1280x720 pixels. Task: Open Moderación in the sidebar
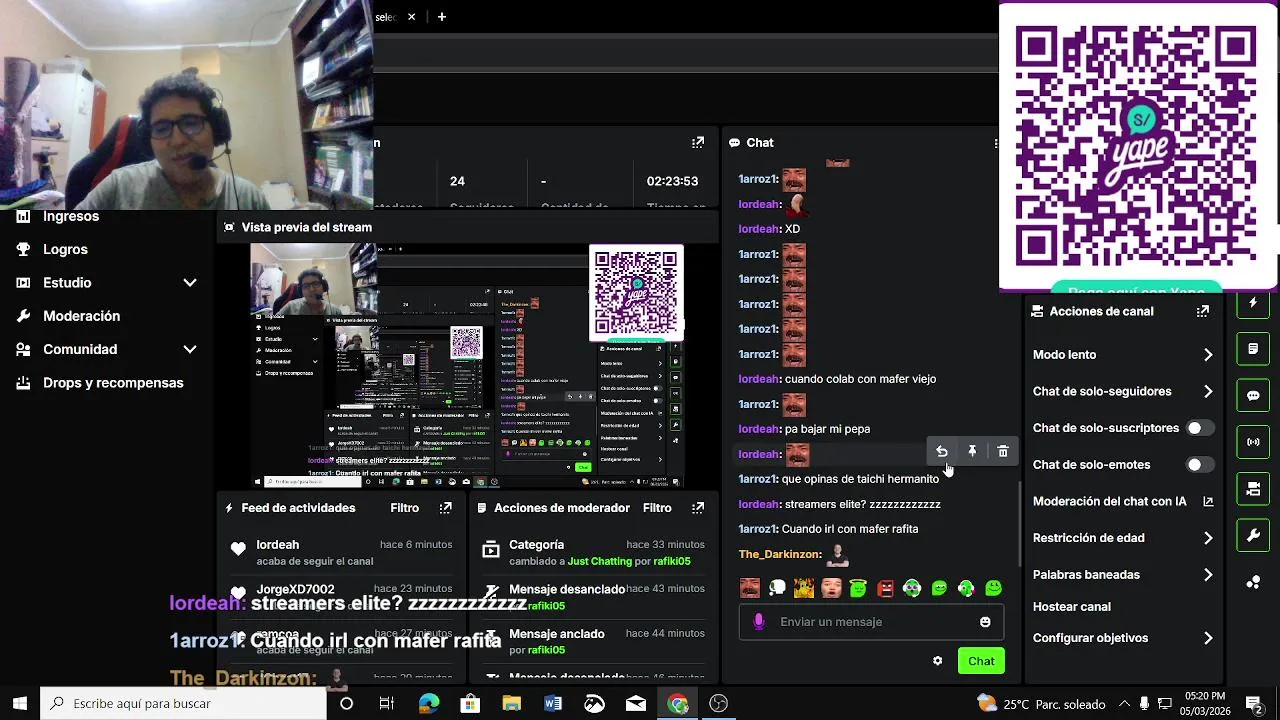click(81, 316)
